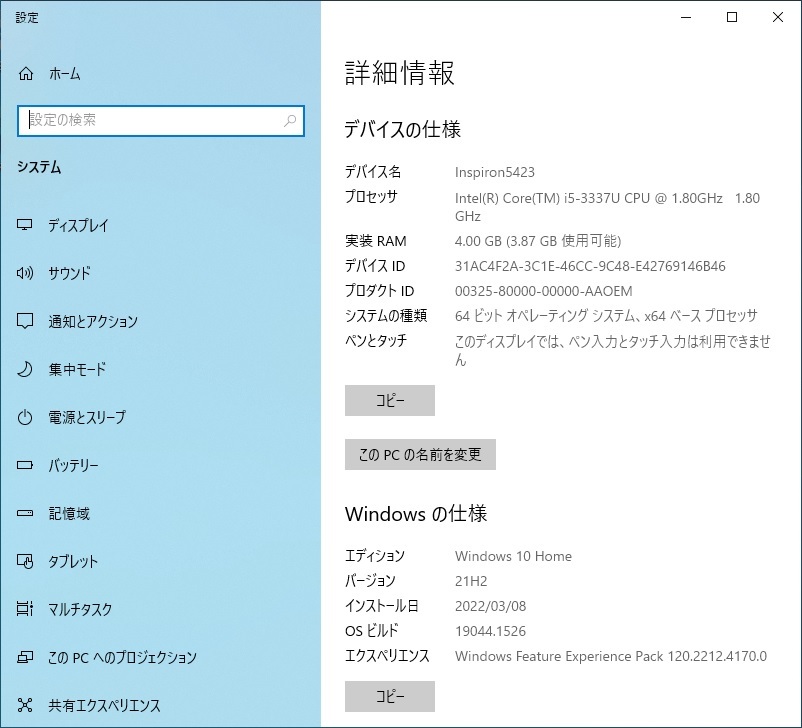Select pen and touch description text
This screenshot has height=728, width=802.
coord(613,350)
